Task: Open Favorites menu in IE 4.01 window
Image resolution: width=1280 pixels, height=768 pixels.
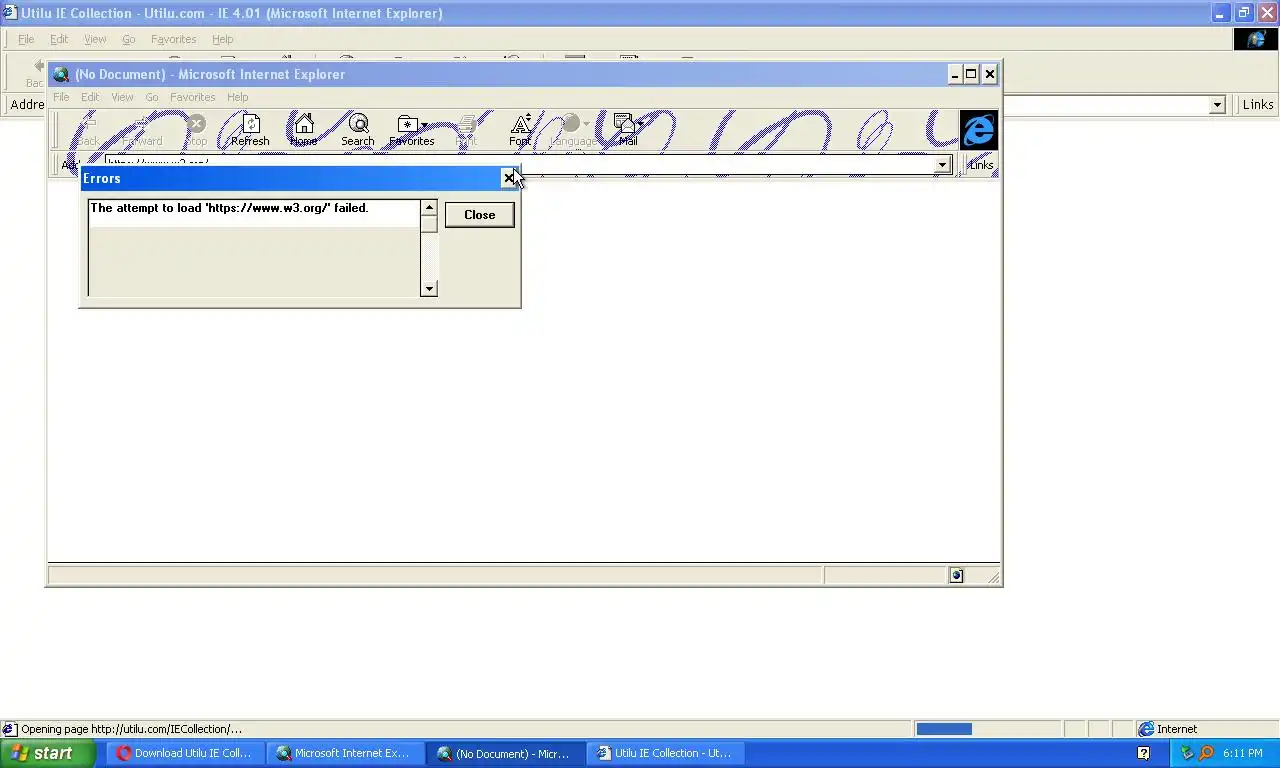Action: 173,39
